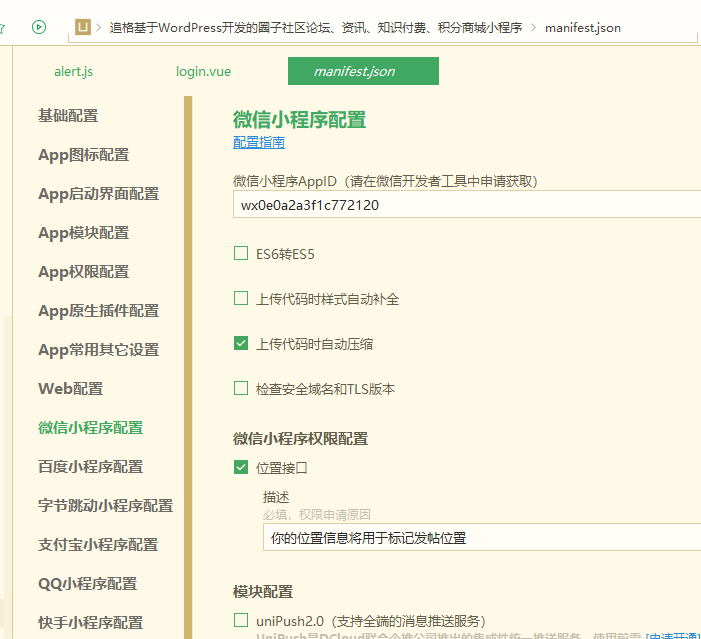This screenshot has height=639, width=701.
Task: Click the green run play icon
Action: pos(39,27)
